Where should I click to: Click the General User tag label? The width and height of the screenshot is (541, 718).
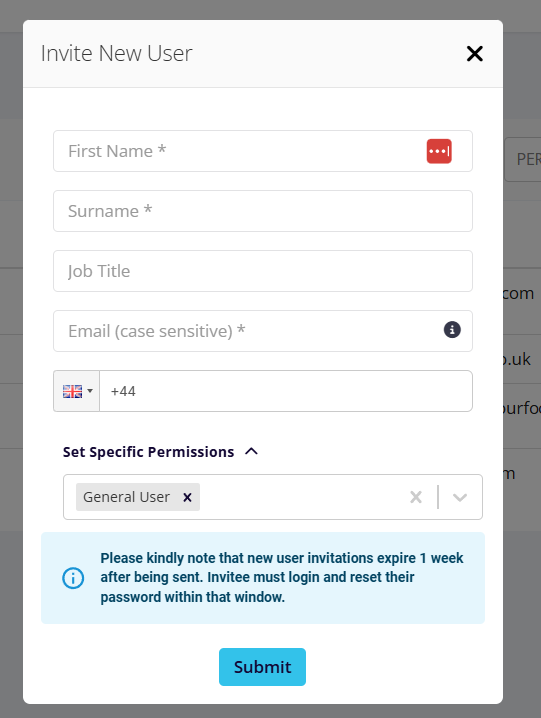[x=126, y=497]
